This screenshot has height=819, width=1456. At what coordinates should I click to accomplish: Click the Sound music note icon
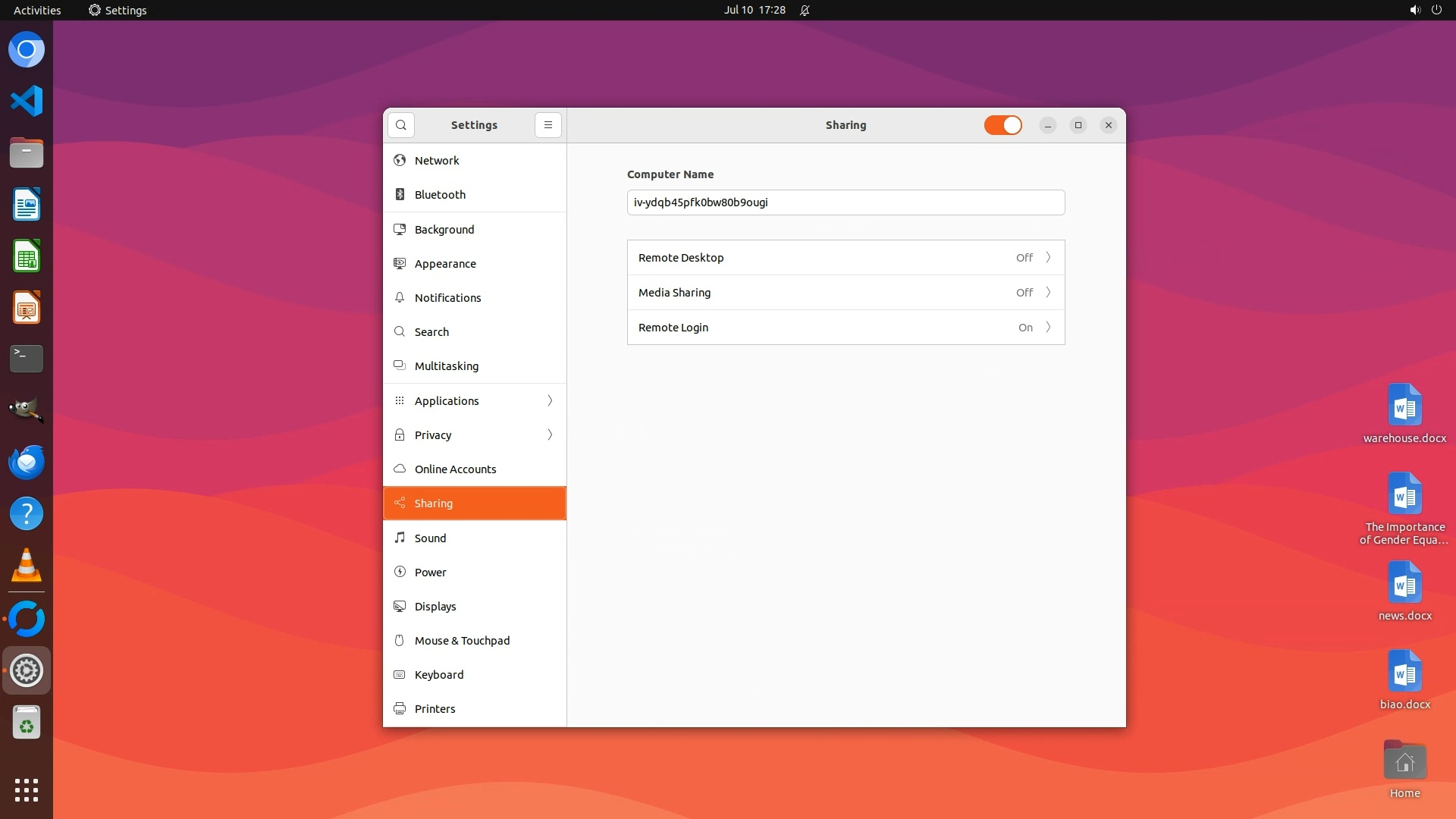click(x=400, y=538)
